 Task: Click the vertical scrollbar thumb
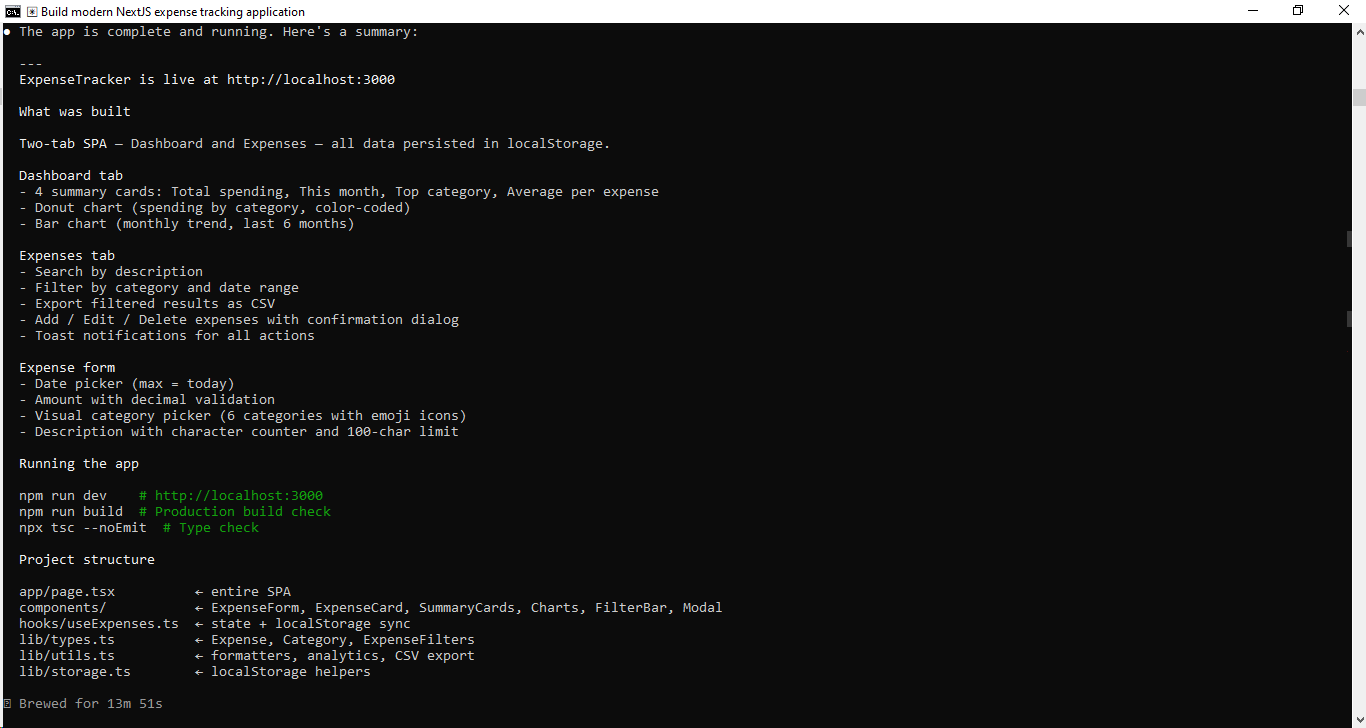click(1358, 97)
